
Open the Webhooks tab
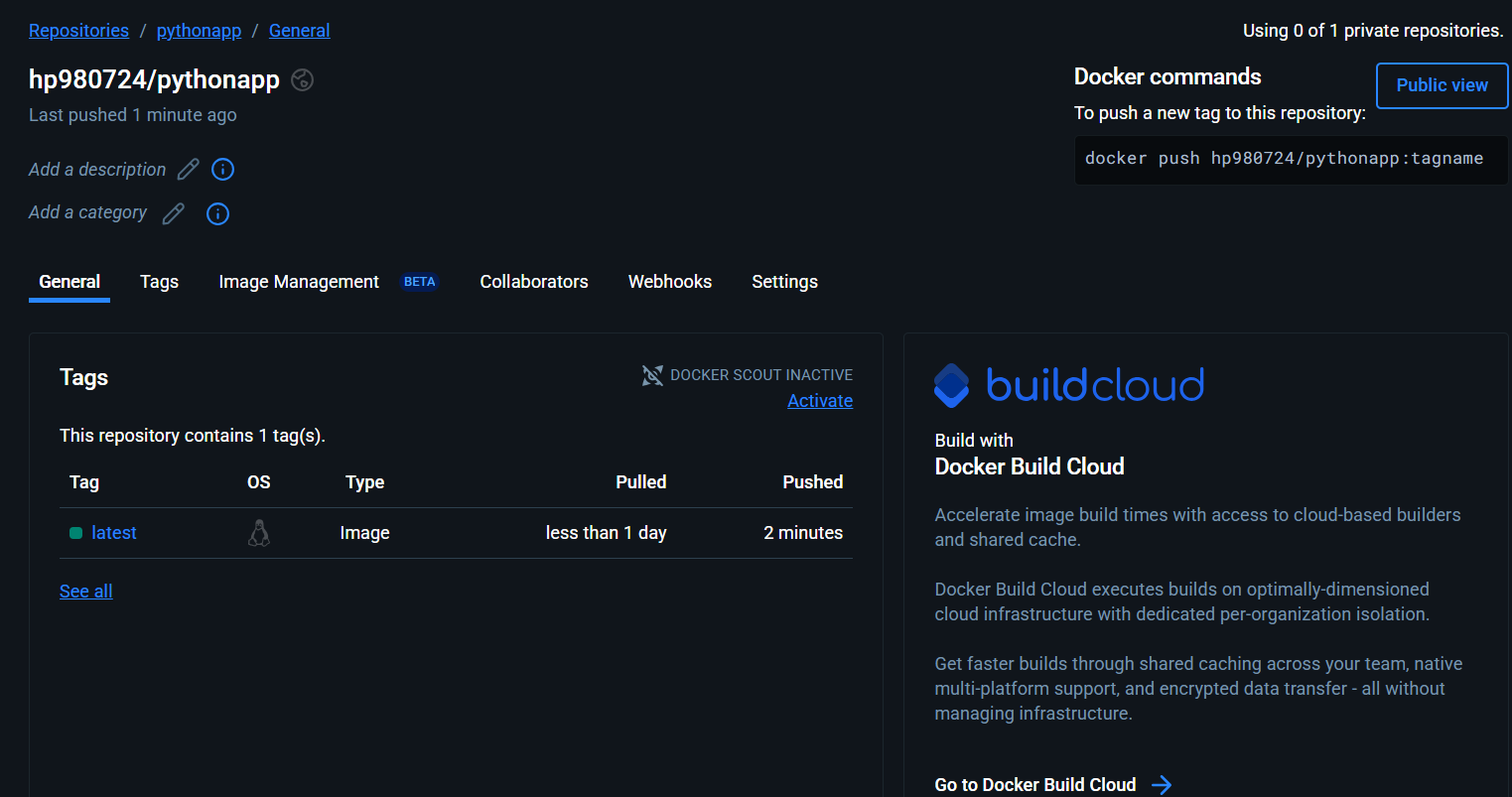click(x=670, y=282)
